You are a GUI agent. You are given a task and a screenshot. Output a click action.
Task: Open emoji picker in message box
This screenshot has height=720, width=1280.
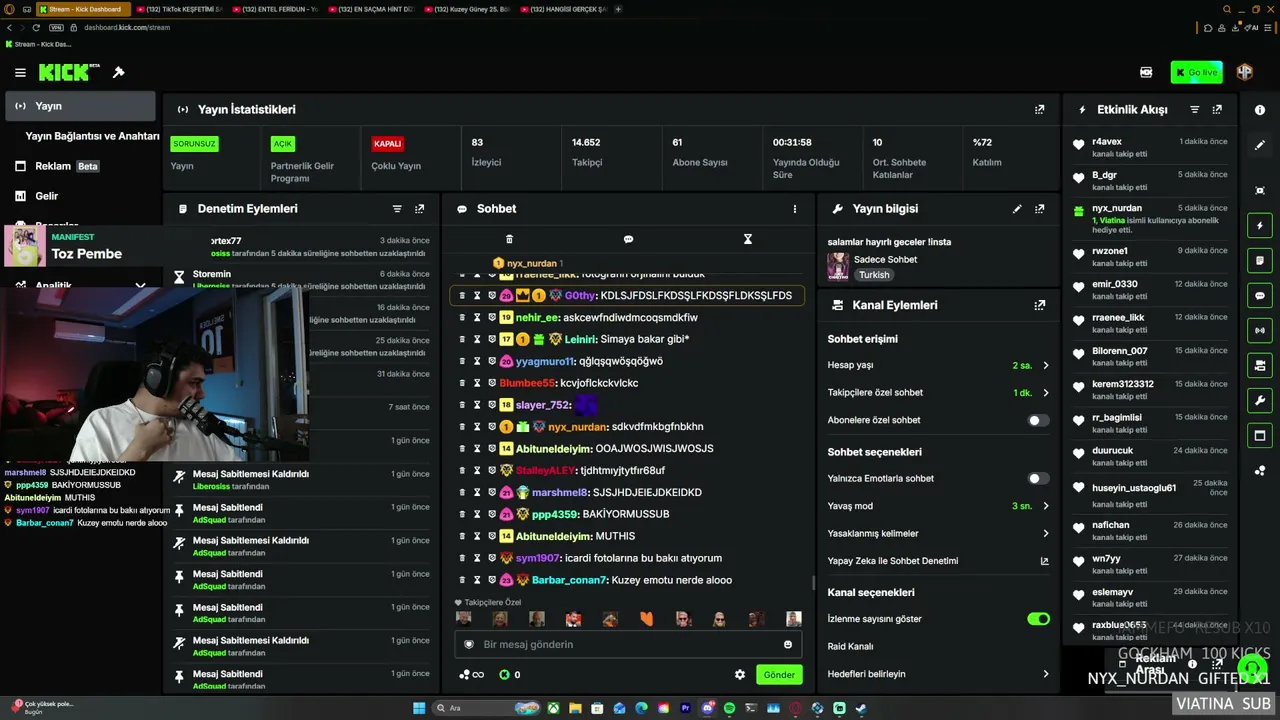coord(788,644)
